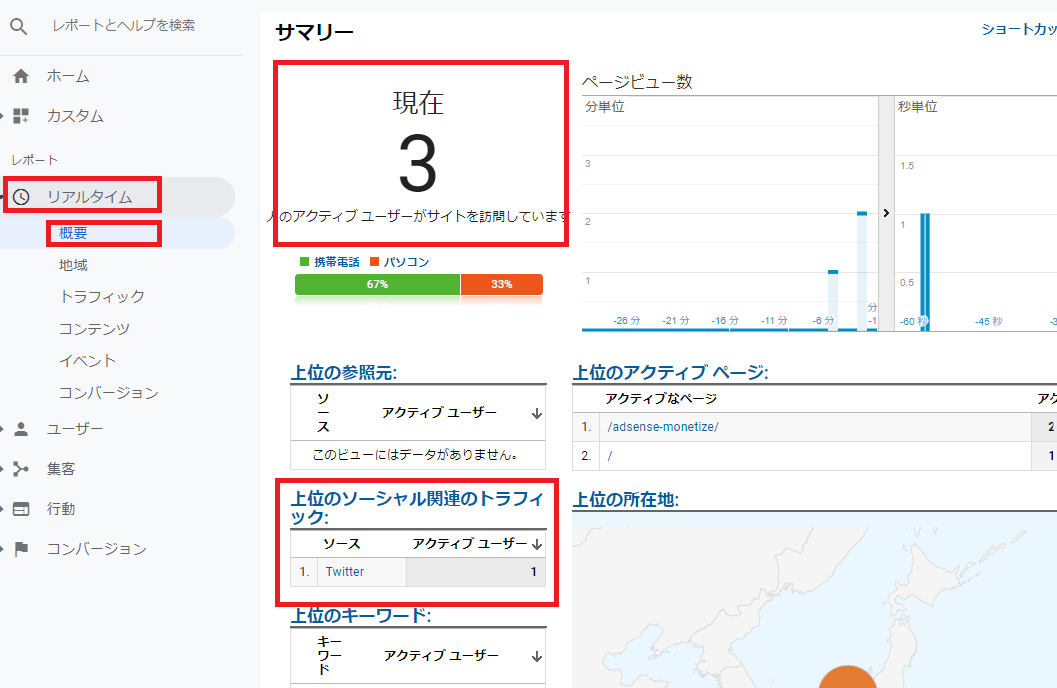Viewport: 1057px width, 688px height.
Task: Click the Custom dashboard grid icon
Action: coord(21,116)
